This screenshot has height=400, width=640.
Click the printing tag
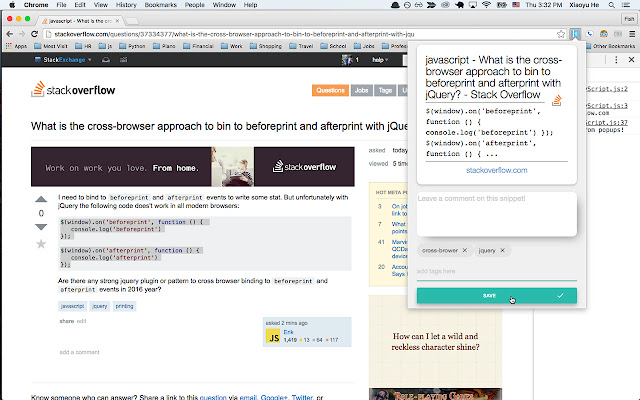click(x=124, y=306)
